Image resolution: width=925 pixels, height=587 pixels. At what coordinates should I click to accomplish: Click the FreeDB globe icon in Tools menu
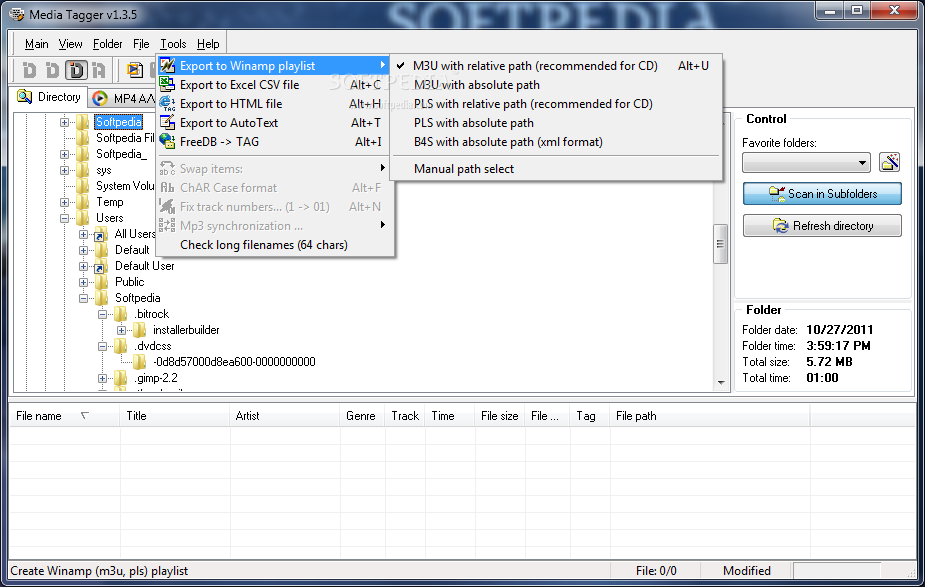(168, 142)
